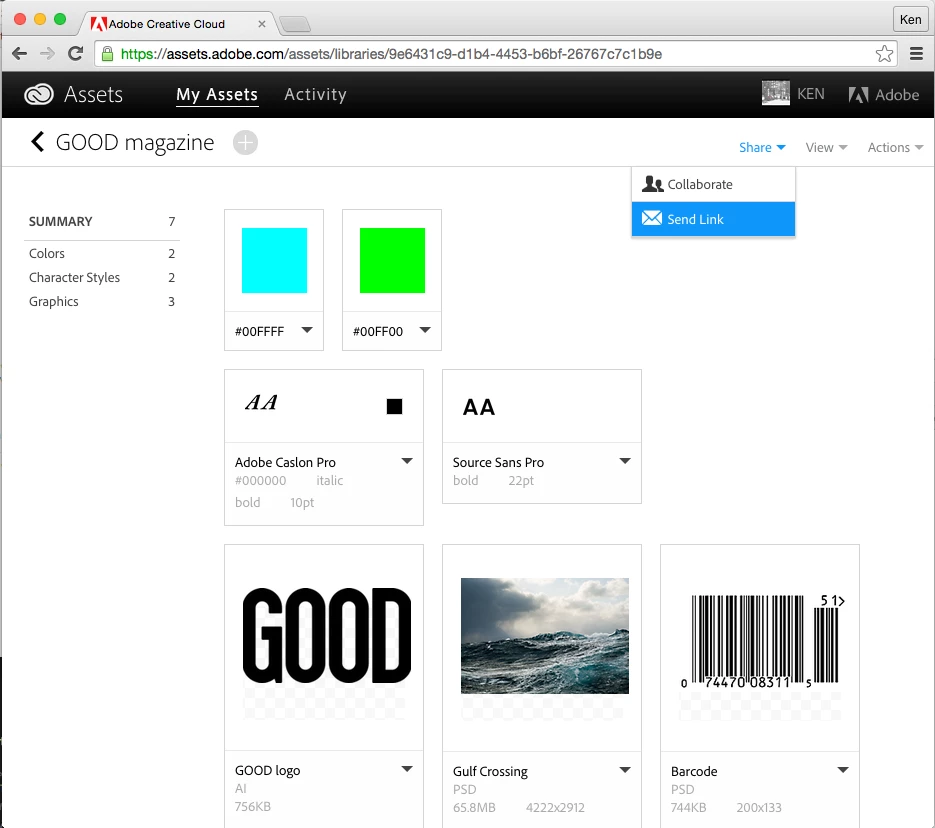
Task: Click the Adobe Caslon Pro name
Action: pos(285,462)
